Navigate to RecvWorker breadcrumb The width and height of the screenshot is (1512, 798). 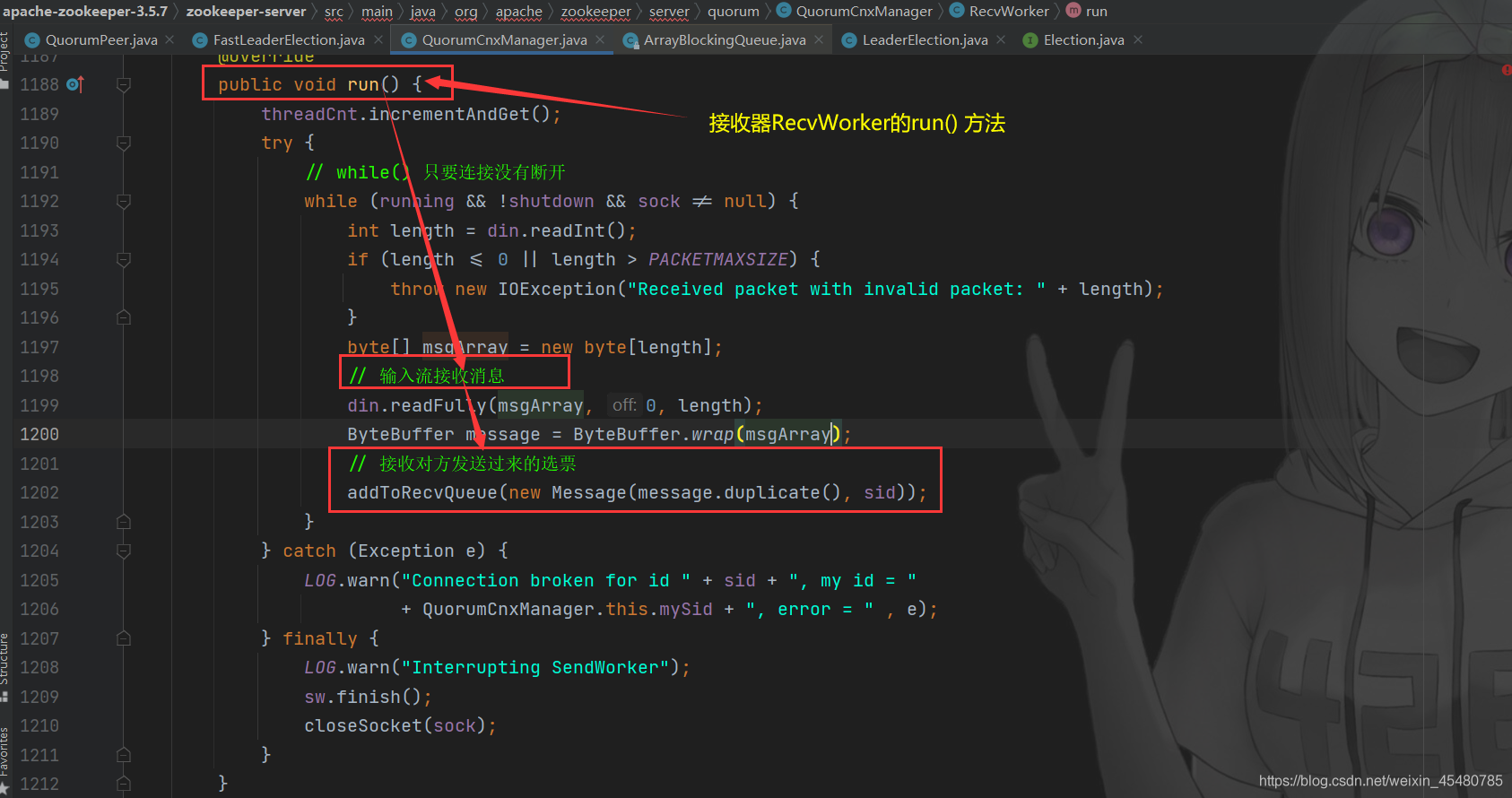[x=1009, y=11]
